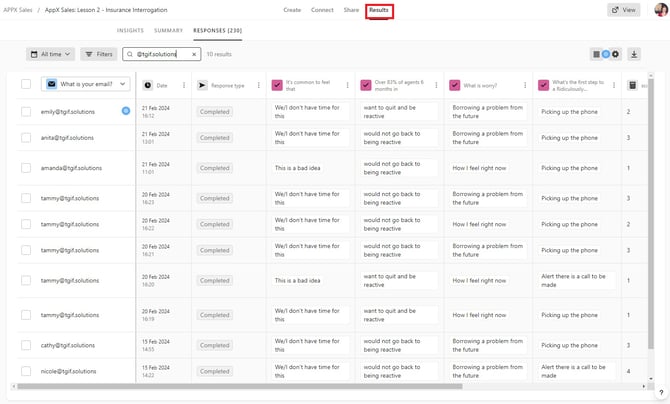This screenshot has height=404, width=670.
Task: Click the tag badge beside emily@tgif.solutions
Action: (125, 111)
